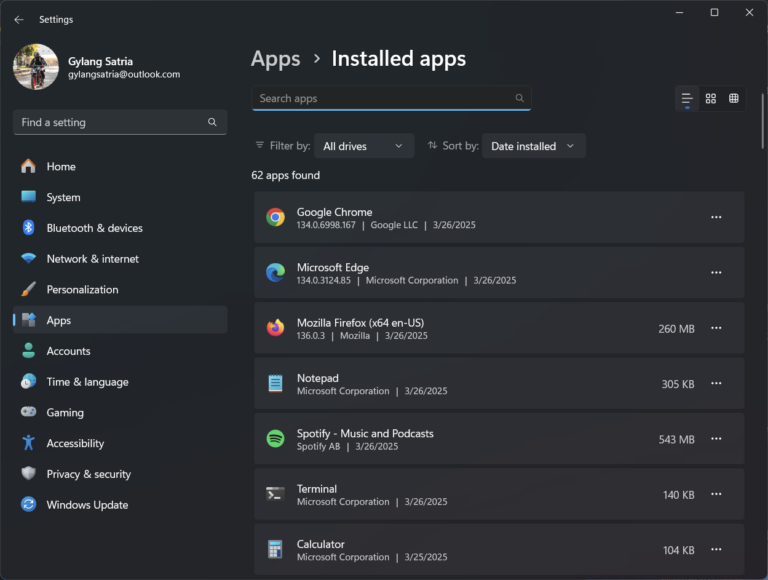Viewport: 768px width, 580px height.
Task: Click the Apps breadcrumb link
Action: (x=275, y=59)
